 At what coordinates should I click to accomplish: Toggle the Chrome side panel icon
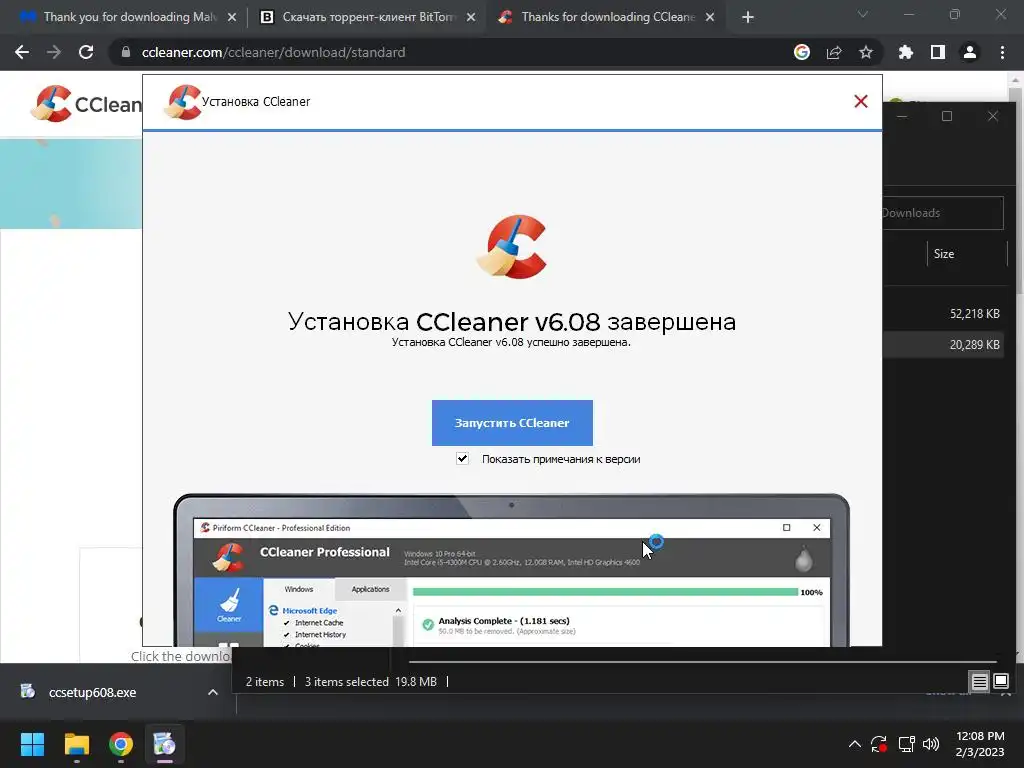coord(938,52)
